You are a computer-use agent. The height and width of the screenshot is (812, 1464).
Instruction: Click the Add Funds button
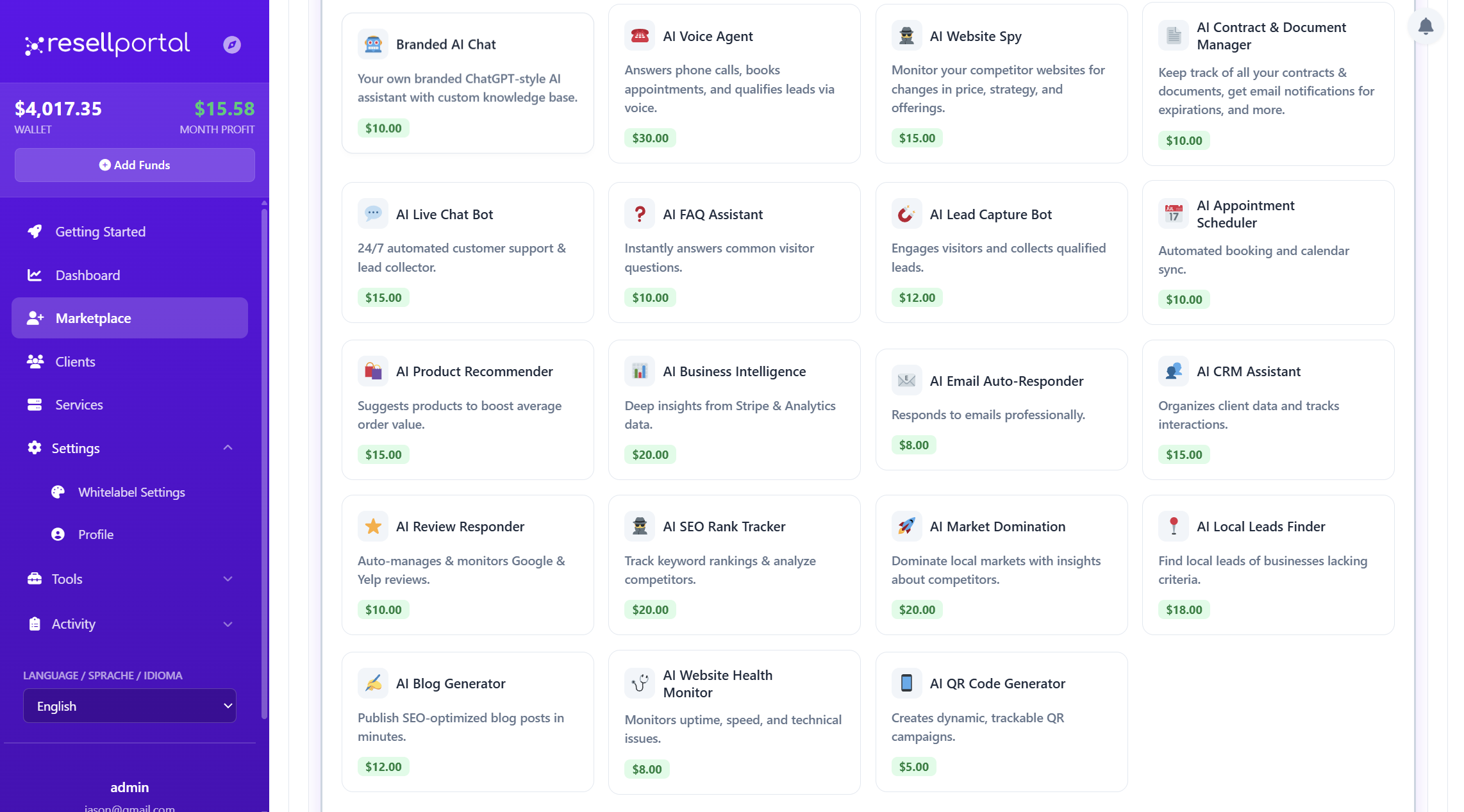(x=134, y=165)
